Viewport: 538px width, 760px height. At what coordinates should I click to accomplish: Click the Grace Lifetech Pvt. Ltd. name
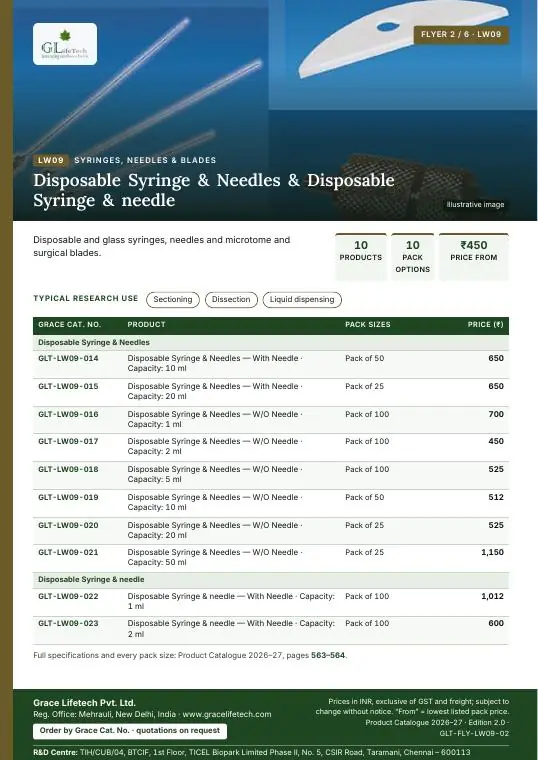pyautogui.click(x=84, y=703)
